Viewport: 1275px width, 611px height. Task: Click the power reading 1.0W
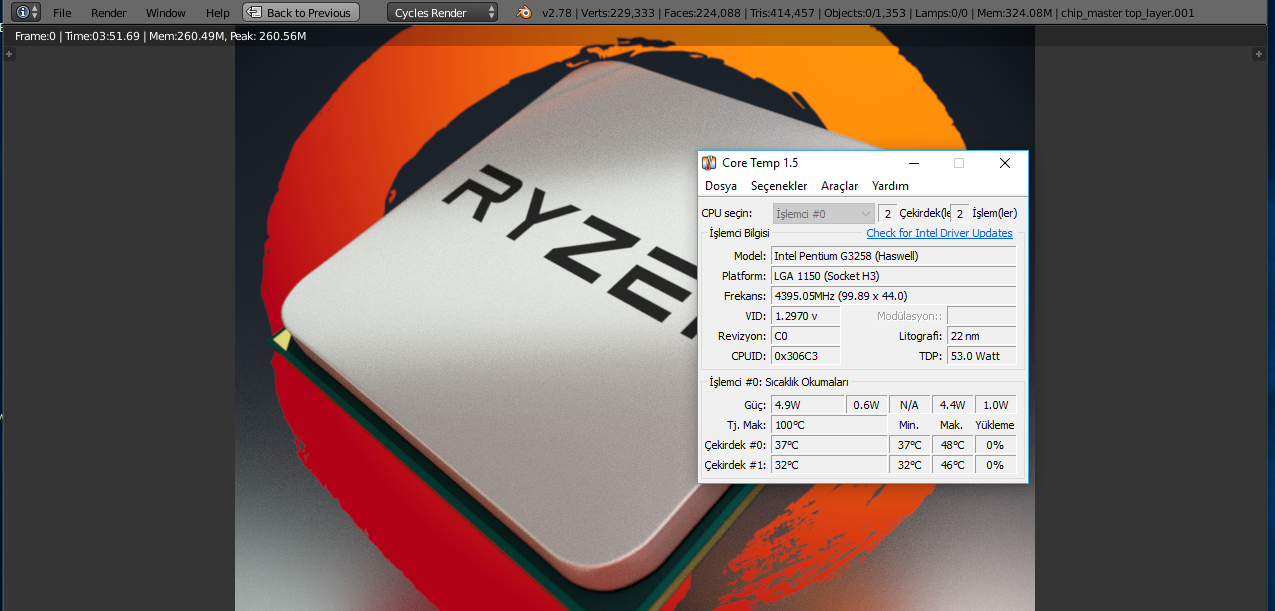point(995,405)
